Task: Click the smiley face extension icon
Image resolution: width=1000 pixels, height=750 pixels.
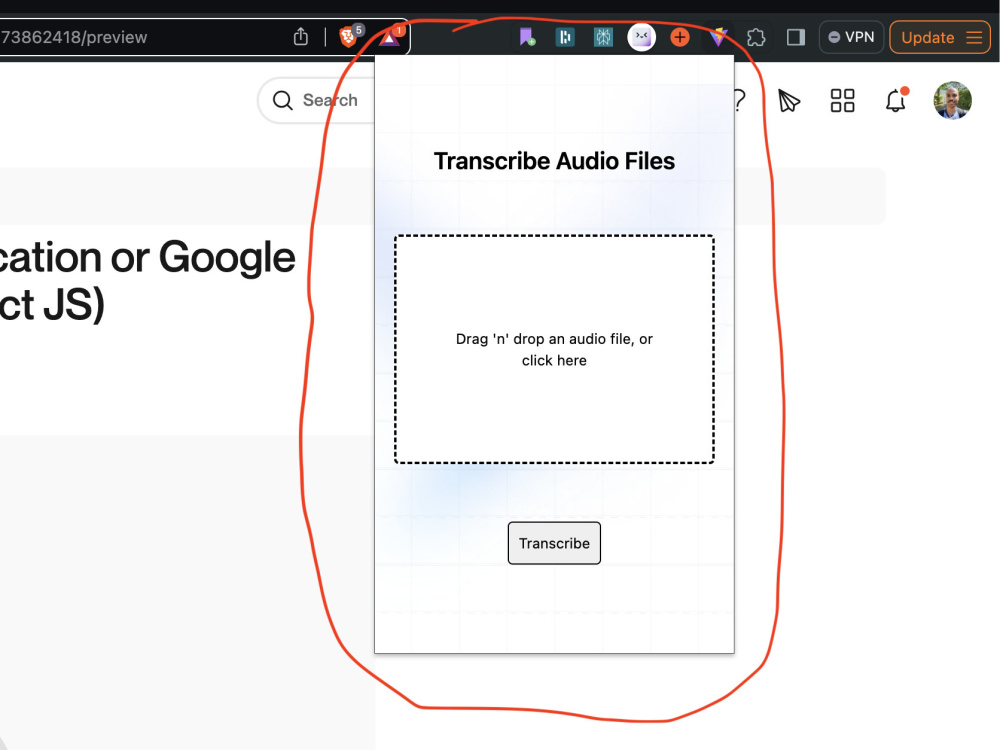Action: [x=641, y=36]
